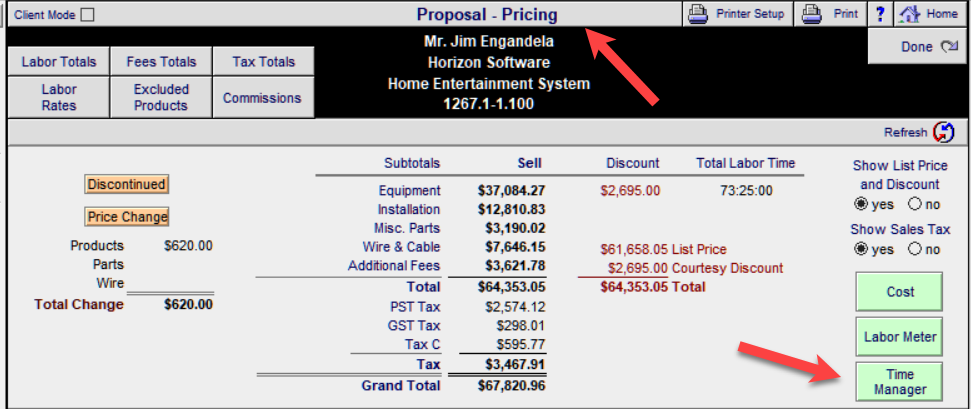Open the Commissions tab

pos(262,98)
